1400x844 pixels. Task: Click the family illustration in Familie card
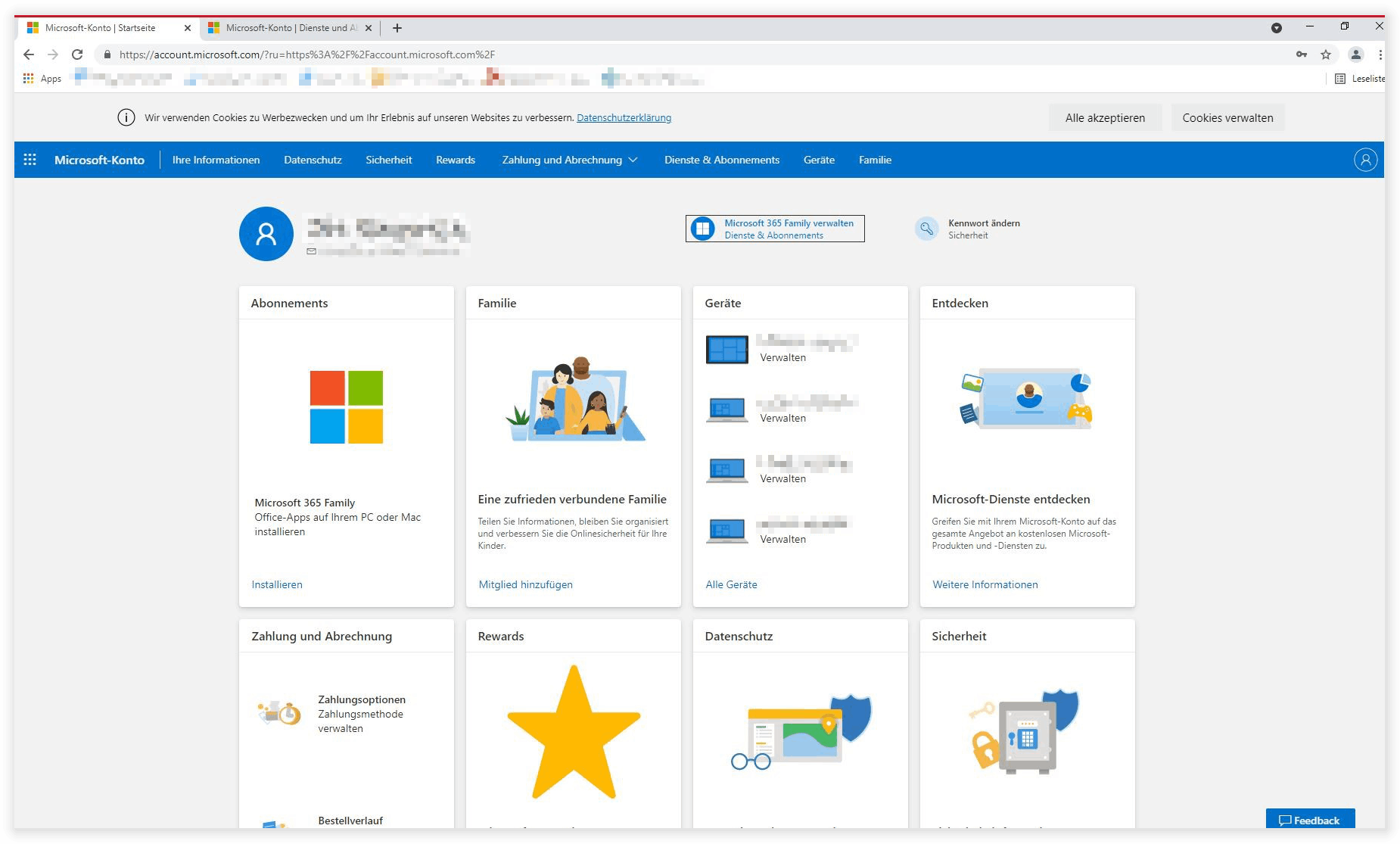coord(574,399)
